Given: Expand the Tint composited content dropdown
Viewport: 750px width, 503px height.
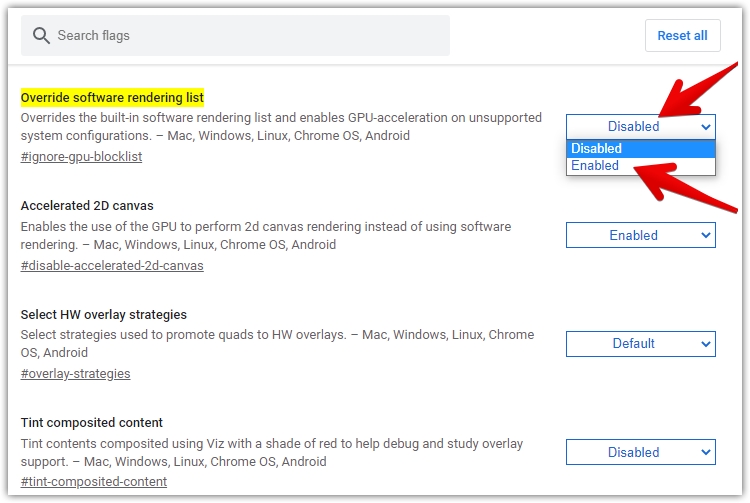Looking at the screenshot, I should (x=640, y=452).
